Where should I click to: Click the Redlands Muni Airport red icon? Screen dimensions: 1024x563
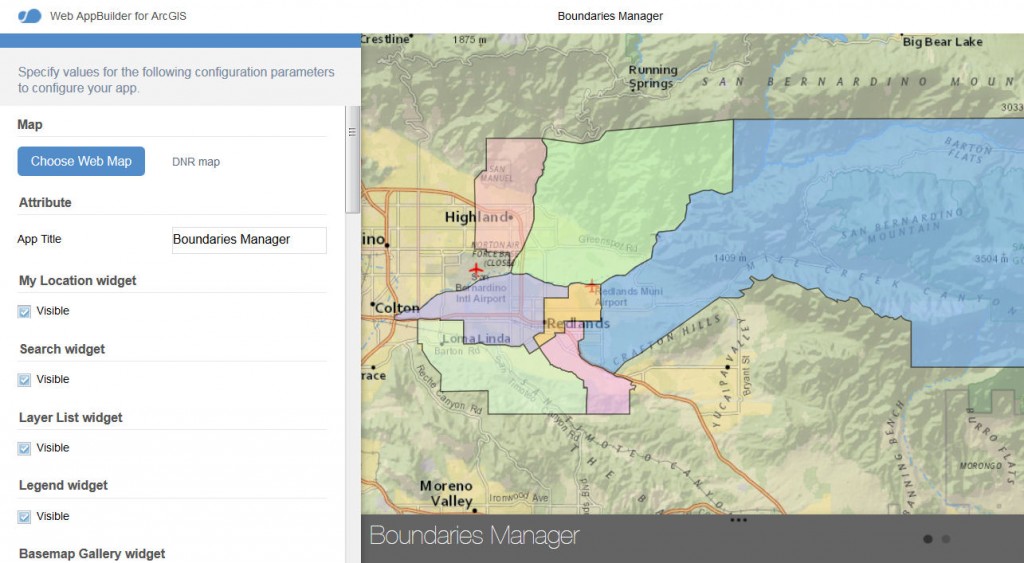(x=591, y=286)
